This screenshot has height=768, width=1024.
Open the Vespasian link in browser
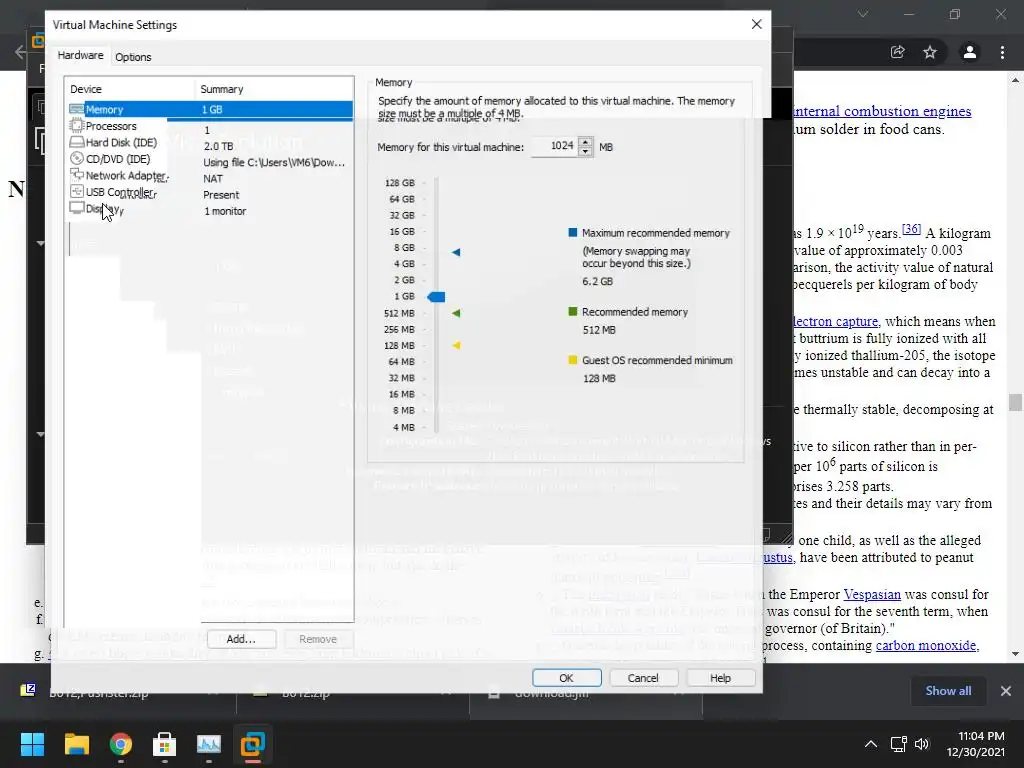[872, 595]
